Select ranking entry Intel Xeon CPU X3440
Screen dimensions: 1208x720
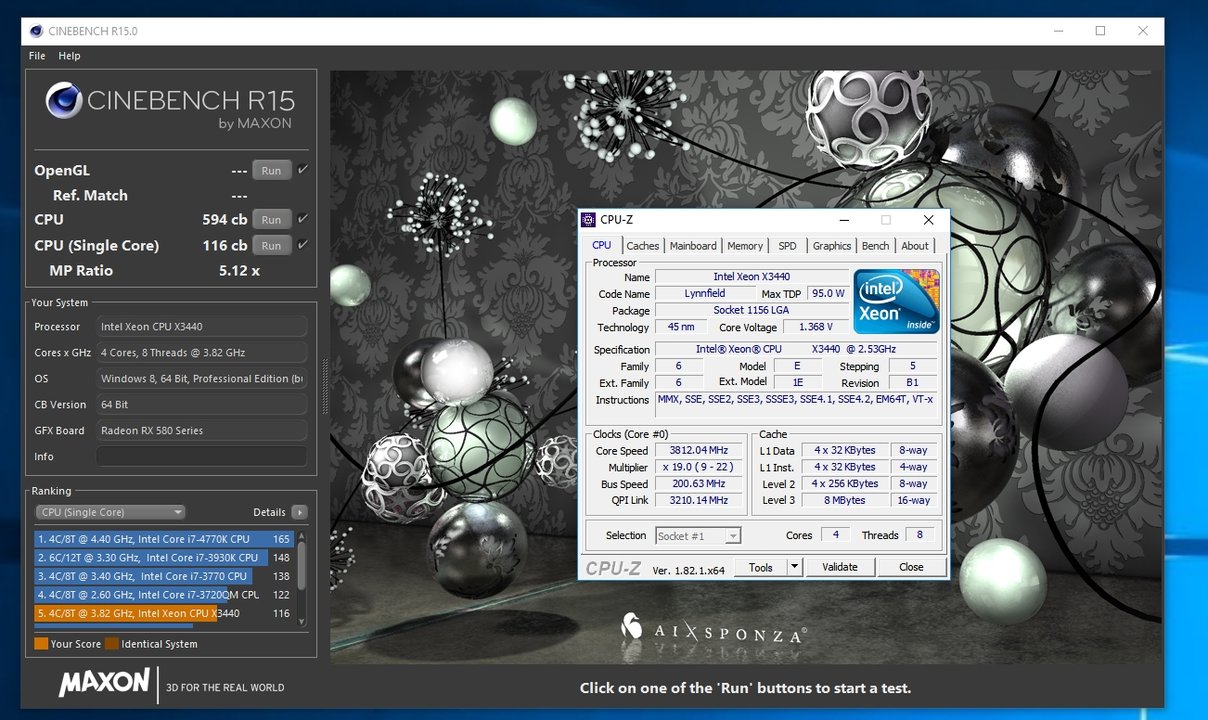164,614
